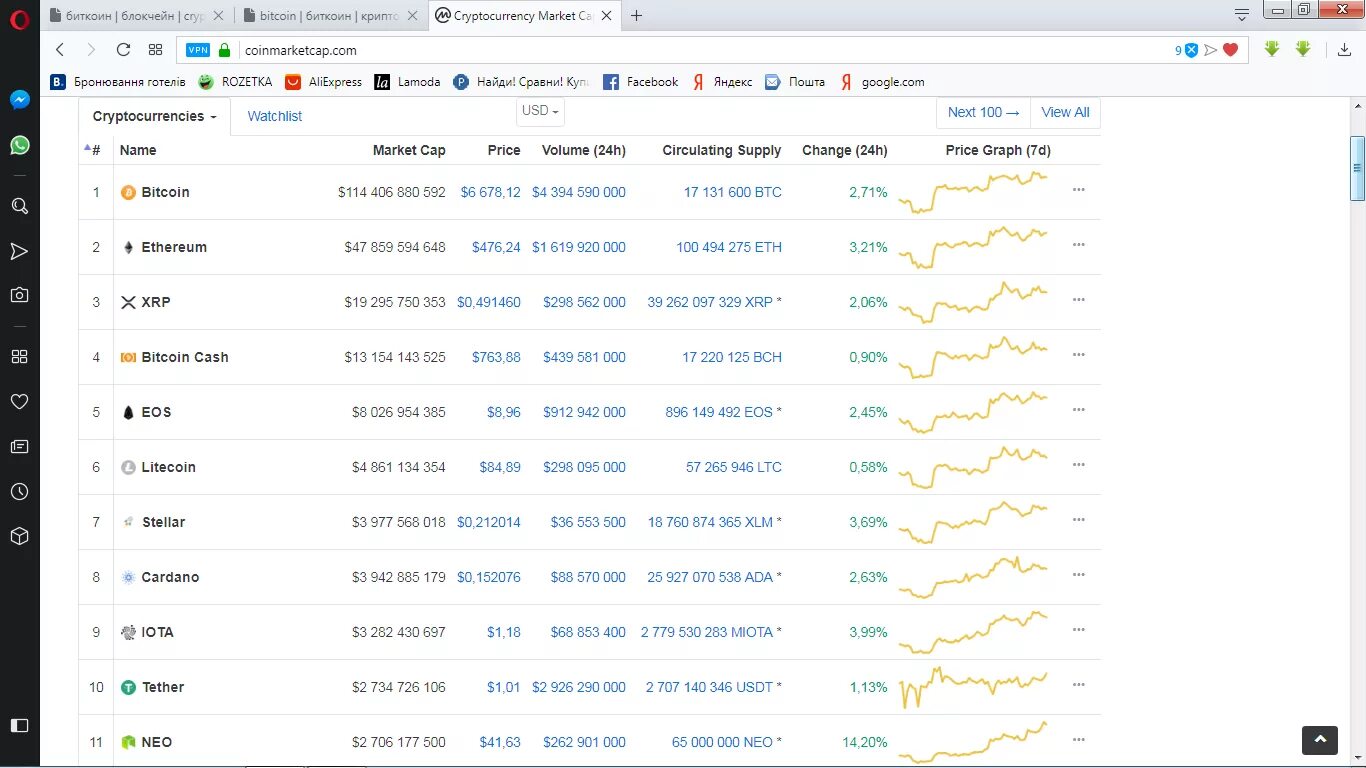Click the Litecoin logo icon
1366x768 pixels.
point(128,467)
